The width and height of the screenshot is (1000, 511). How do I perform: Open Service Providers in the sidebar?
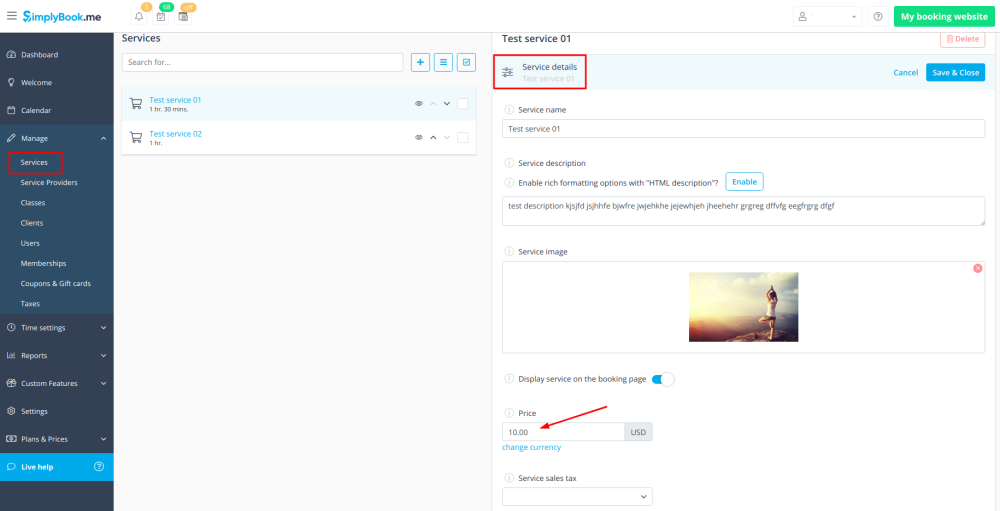point(49,182)
